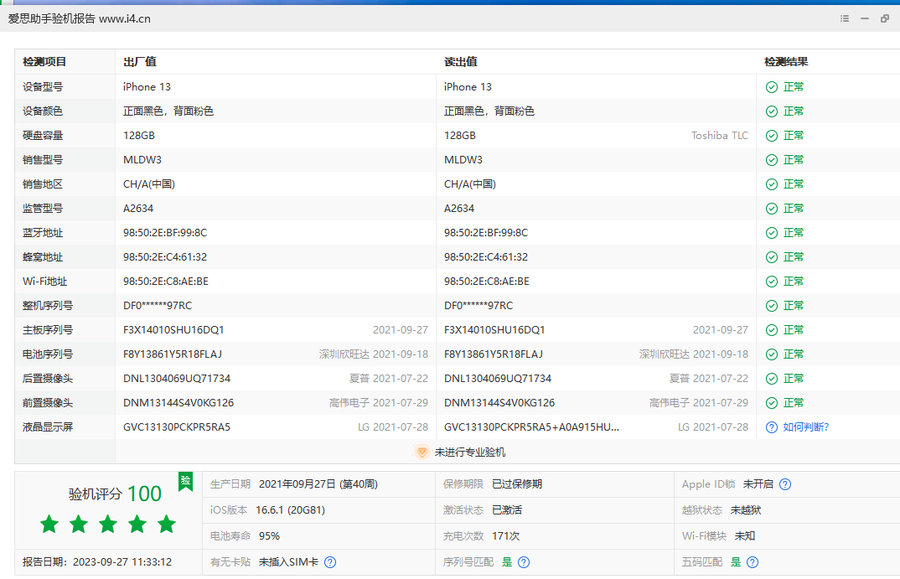Click the green check icon for 设备颜色
Image resolution: width=900 pixels, height=579 pixels.
click(771, 111)
